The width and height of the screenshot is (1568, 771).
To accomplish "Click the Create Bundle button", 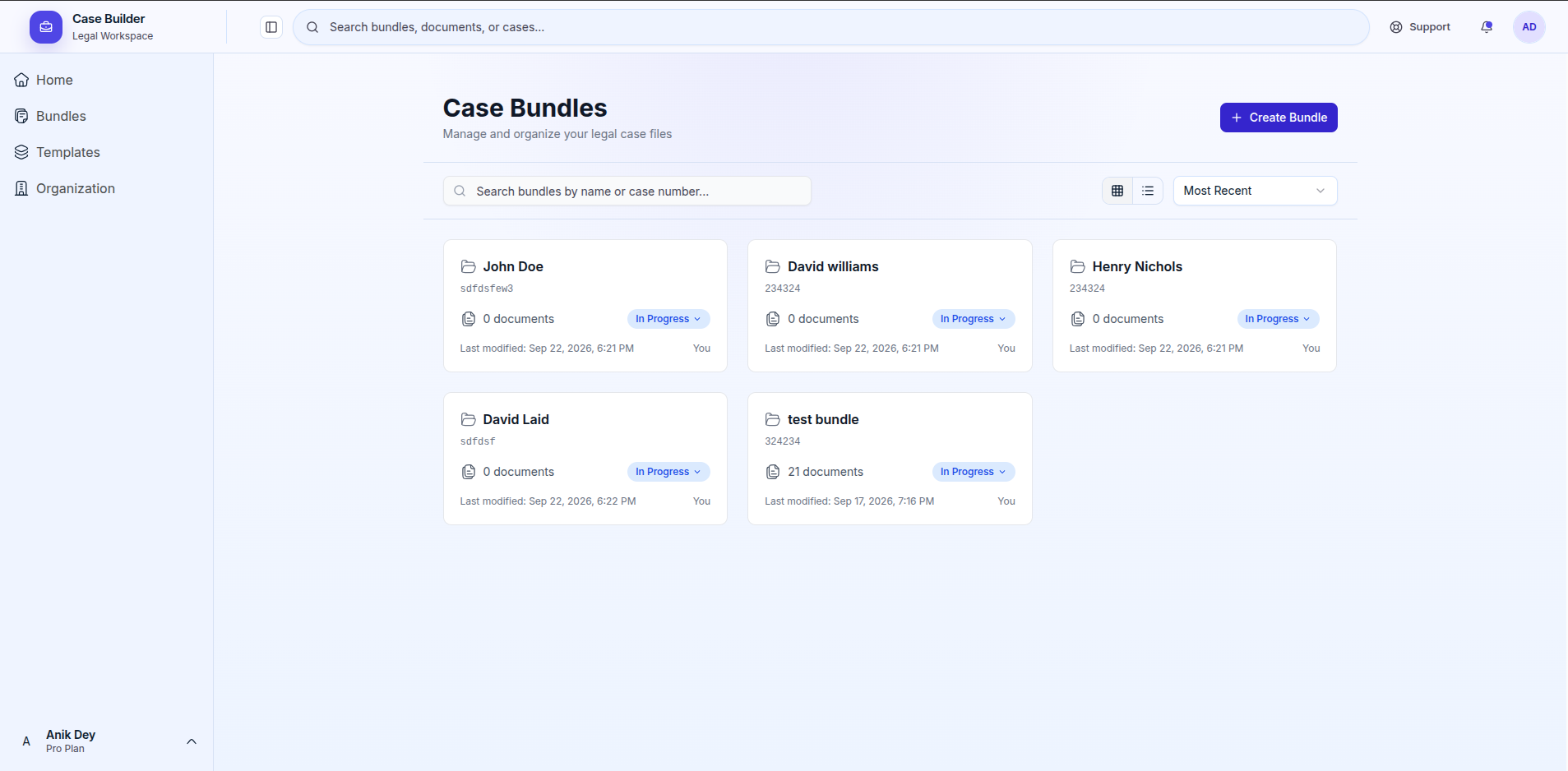I will 1279,118.
